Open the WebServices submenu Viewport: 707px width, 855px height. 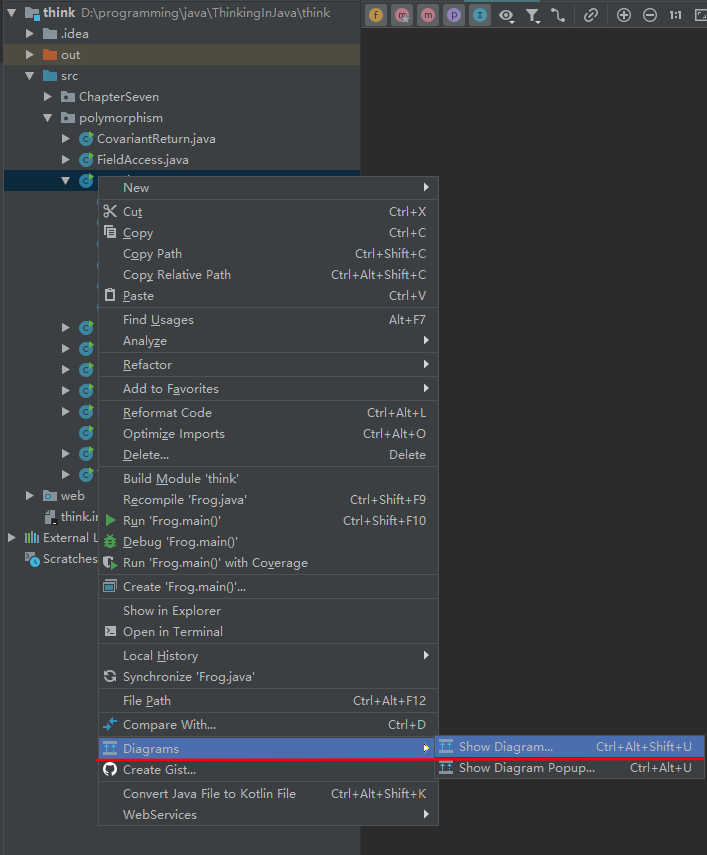[268, 815]
